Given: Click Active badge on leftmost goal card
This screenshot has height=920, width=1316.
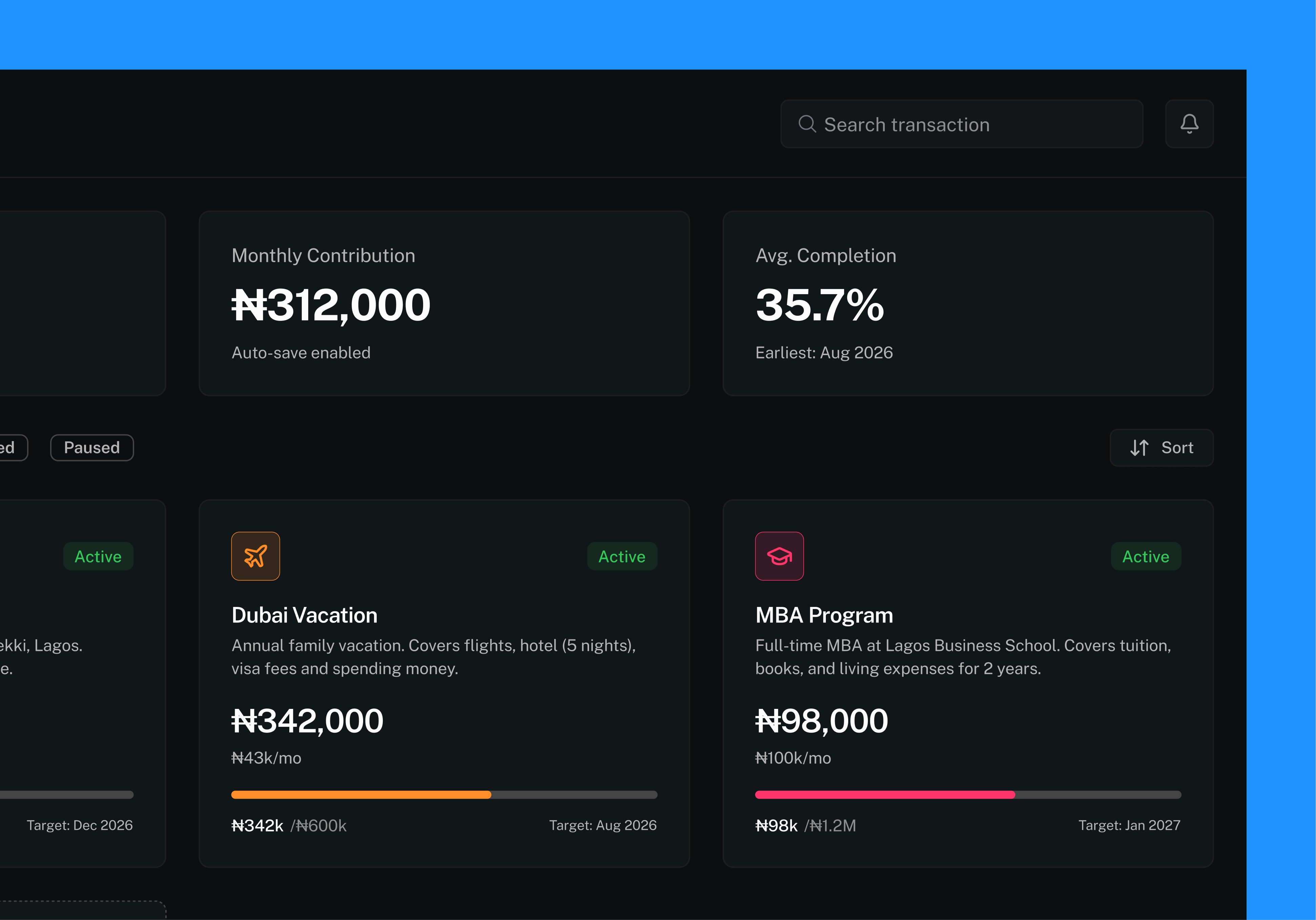Looking at the screenshot, I should (98, 557).
